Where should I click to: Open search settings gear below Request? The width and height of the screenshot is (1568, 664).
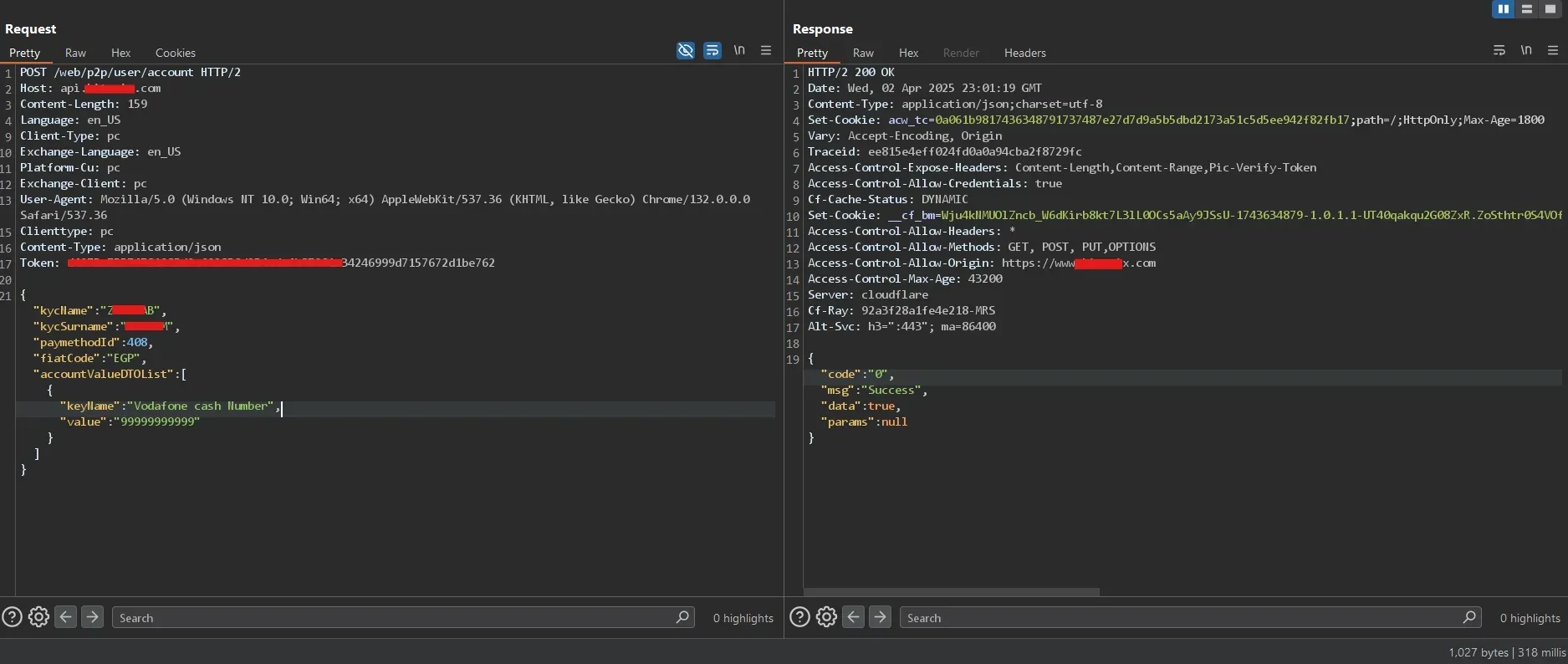point(38,617)
